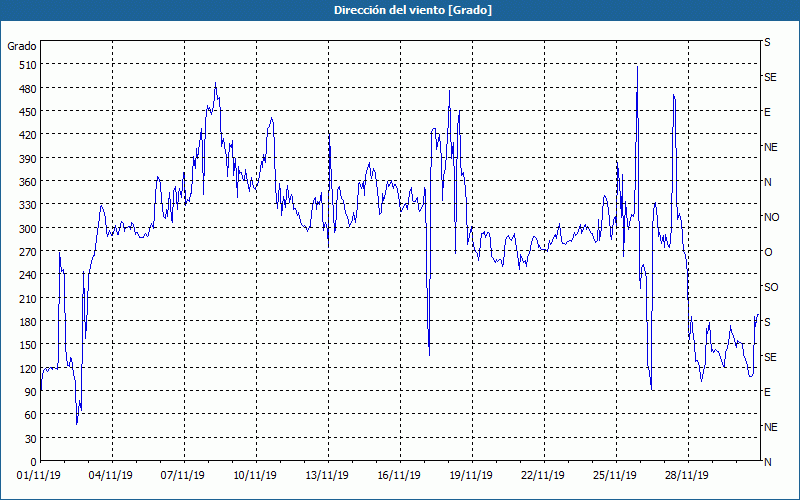
Task: Click the date label 13/11/19
Action: tap(327, 476)
